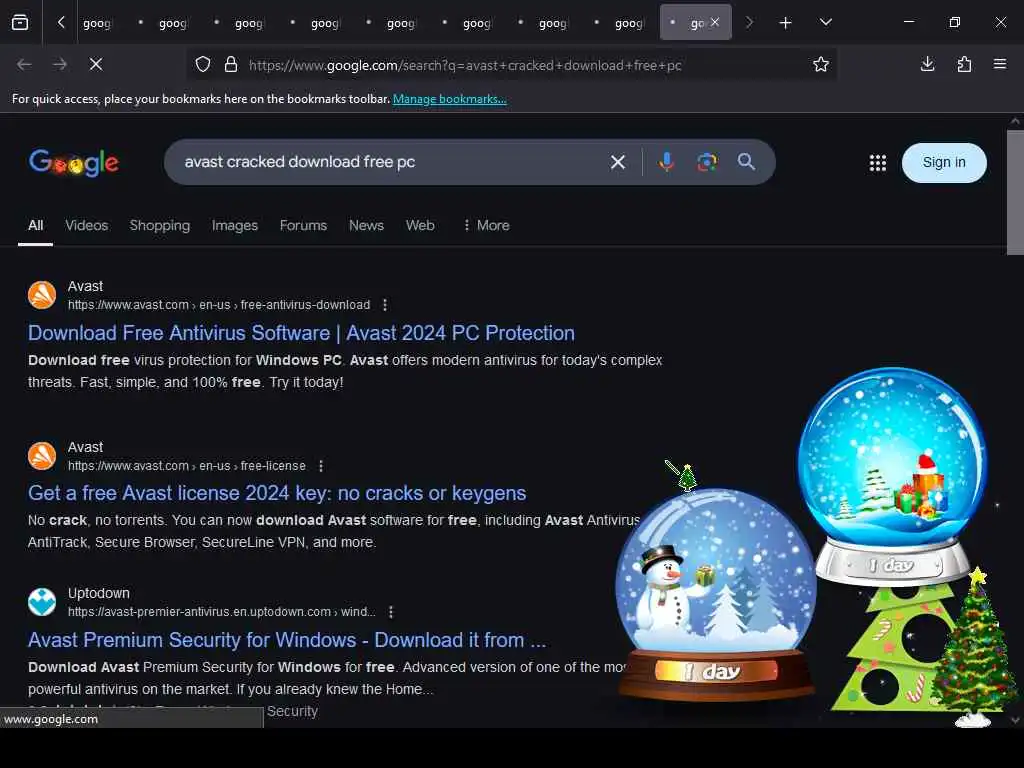
Task: Switch to Images results tab
Action: [234, 225]
